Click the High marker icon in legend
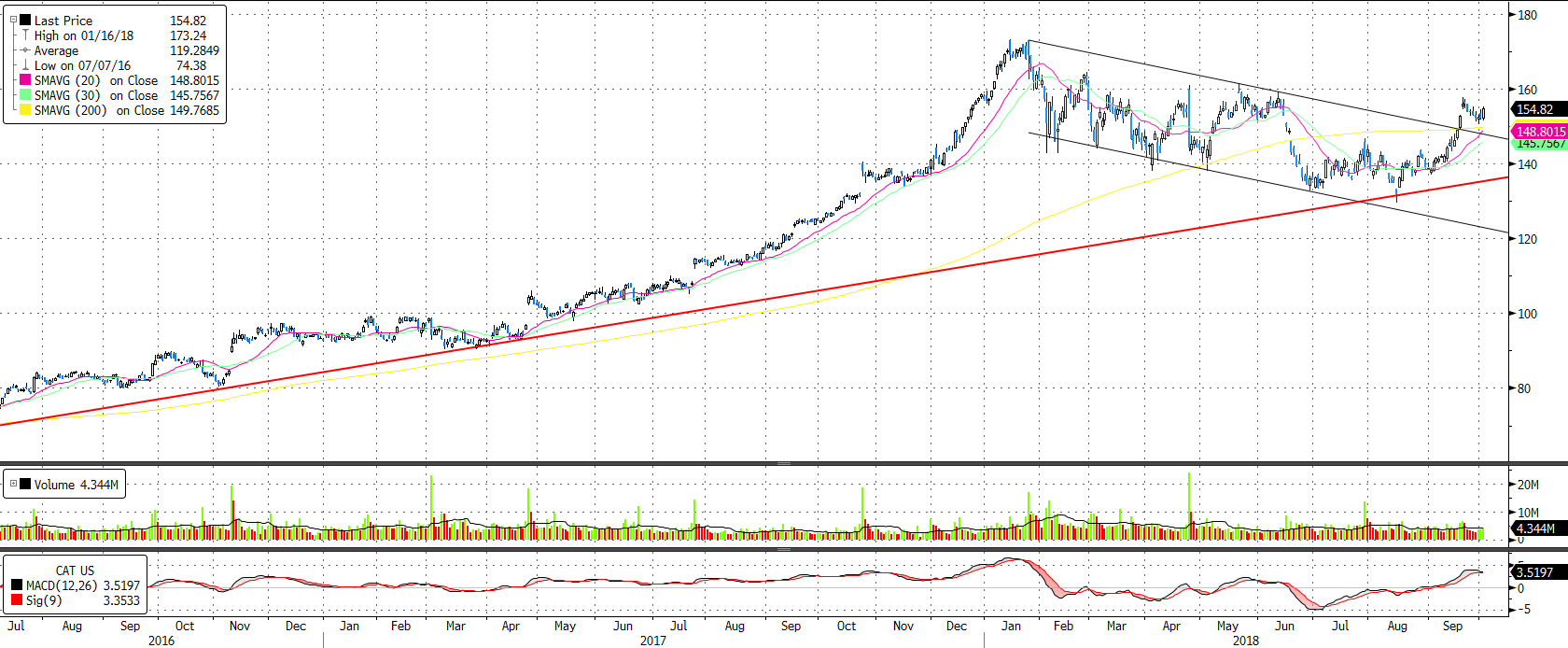 coord(25,35)
